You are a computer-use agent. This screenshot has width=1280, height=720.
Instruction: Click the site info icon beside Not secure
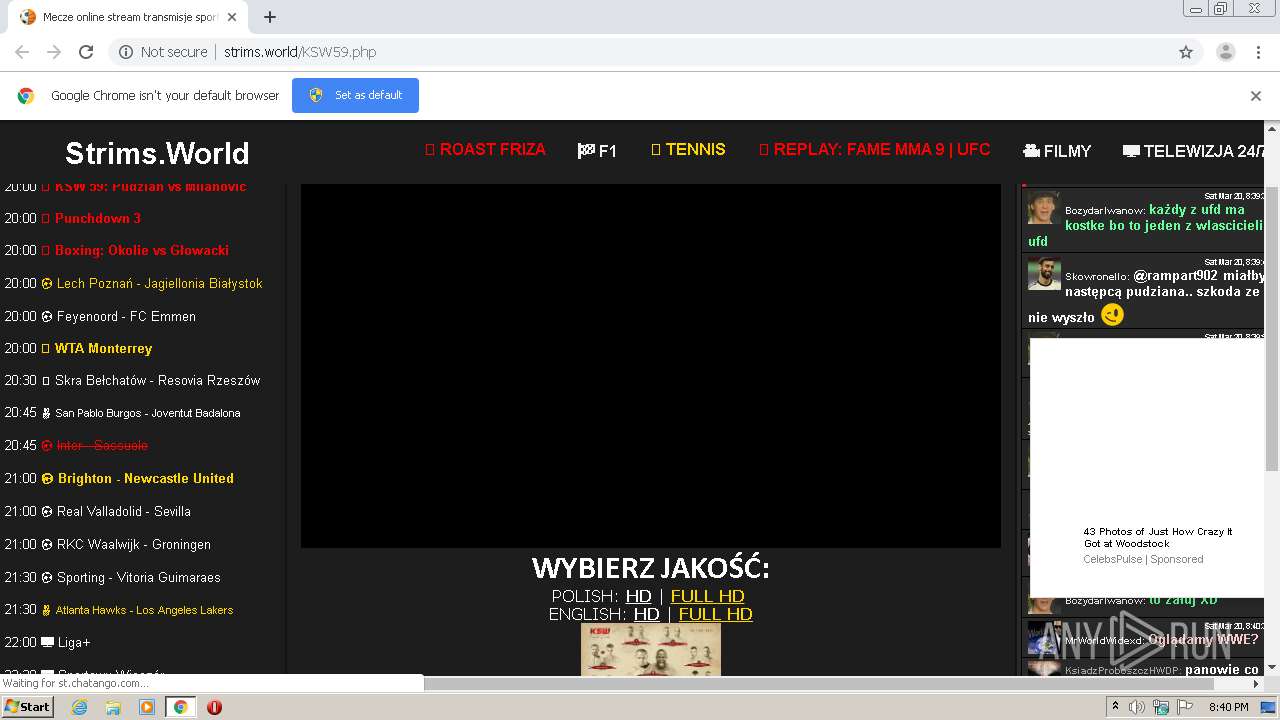point(126,52)
